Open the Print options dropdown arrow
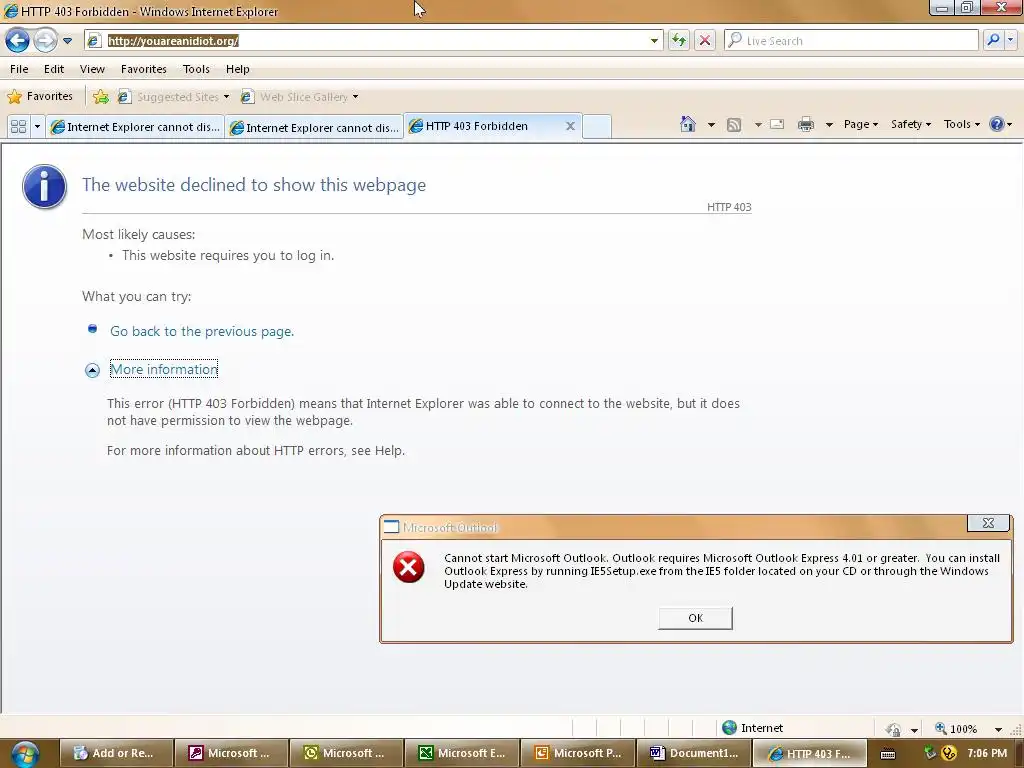 pos(829,124)
